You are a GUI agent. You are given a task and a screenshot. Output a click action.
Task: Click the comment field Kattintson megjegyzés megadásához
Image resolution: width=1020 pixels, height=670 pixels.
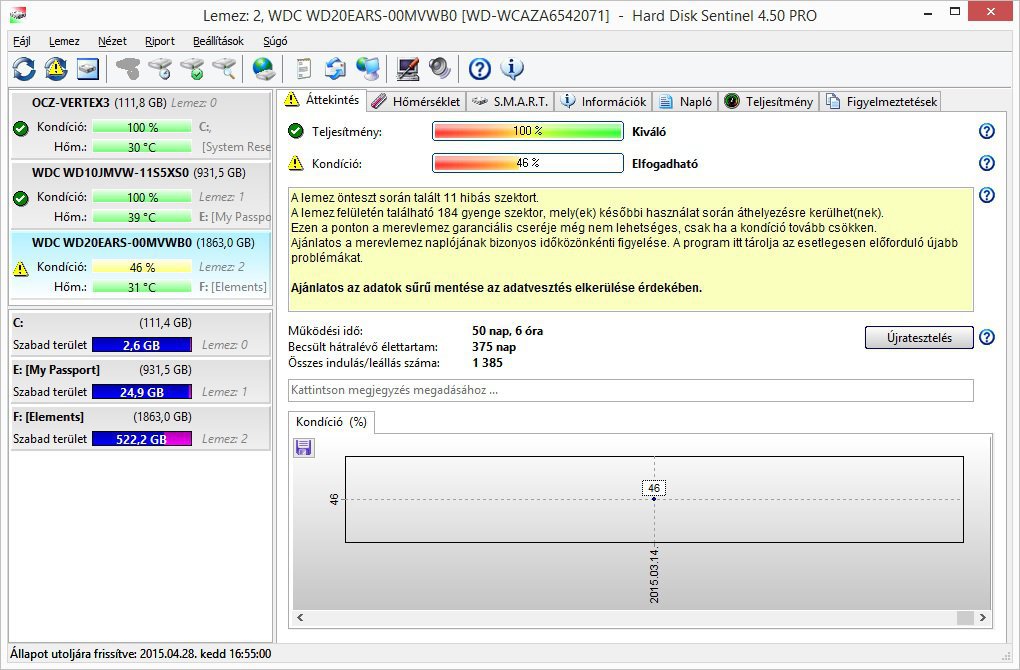point(630,390)
